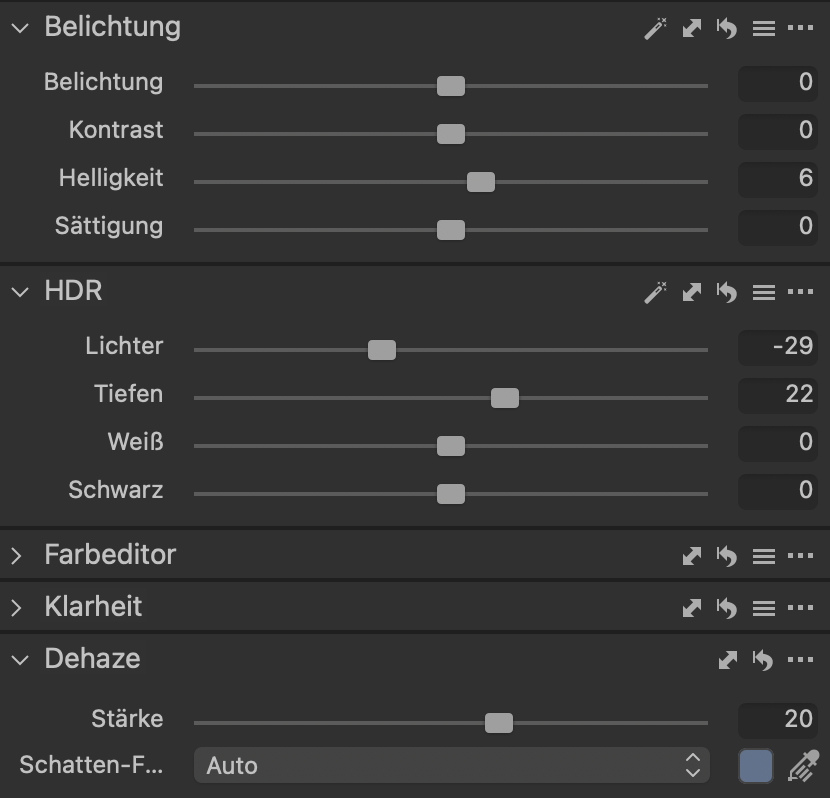This screenshot has width=830, height=798.
Task: Open the three-dots menu for Dehaze
Action: (800, 660)
